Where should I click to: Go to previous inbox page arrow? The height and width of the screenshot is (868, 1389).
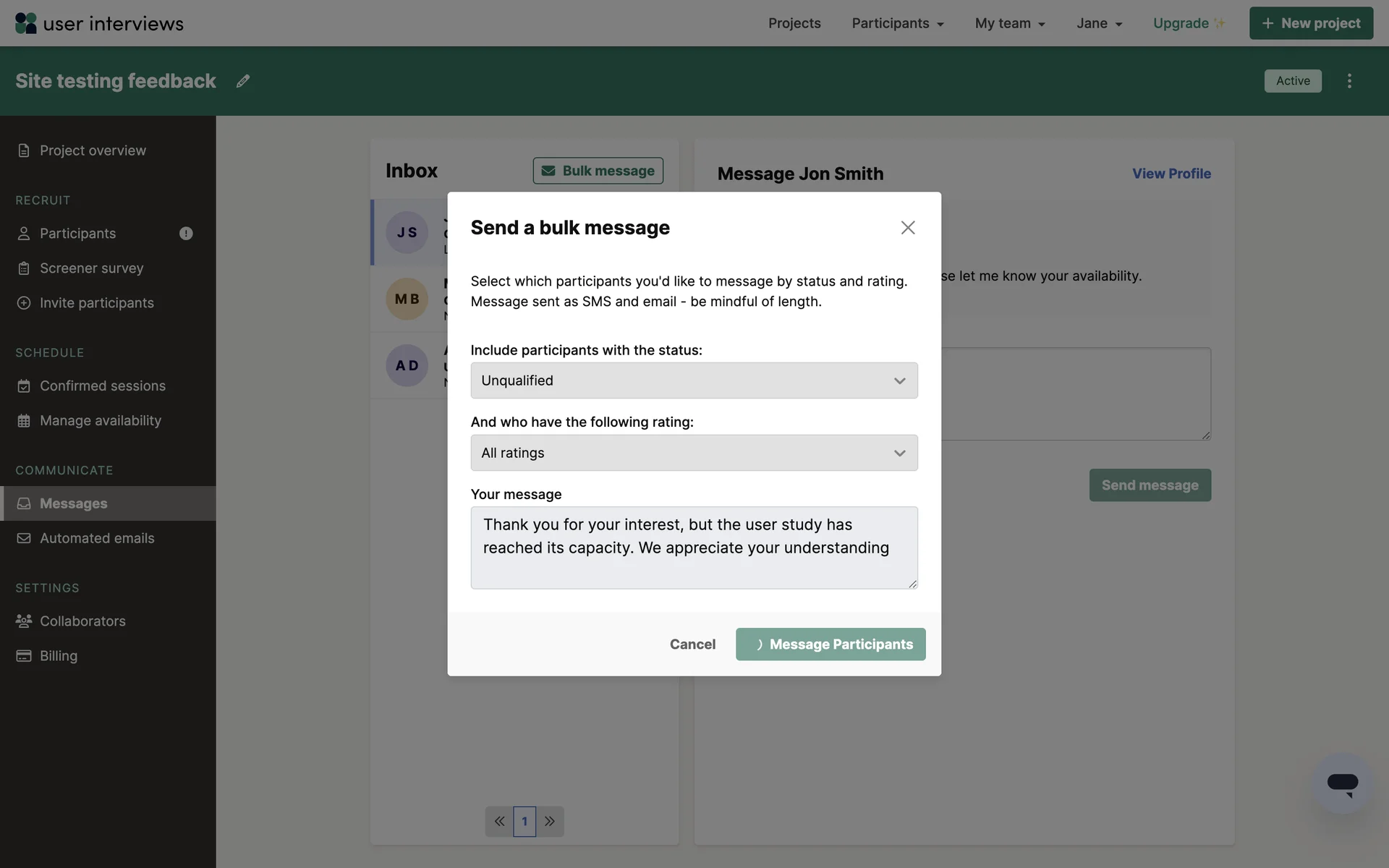click(499, 821)
